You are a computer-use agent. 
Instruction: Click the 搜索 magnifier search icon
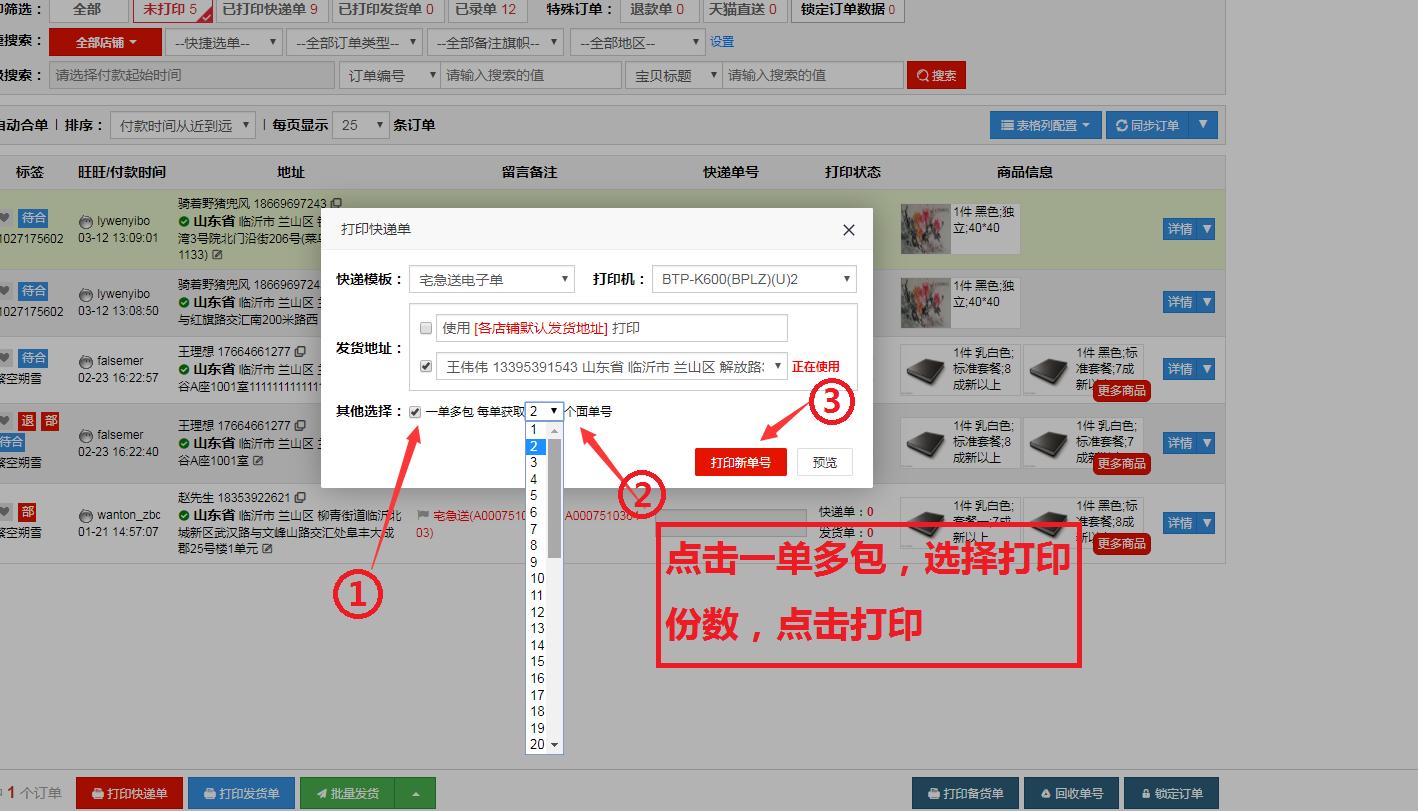point(921,74)
